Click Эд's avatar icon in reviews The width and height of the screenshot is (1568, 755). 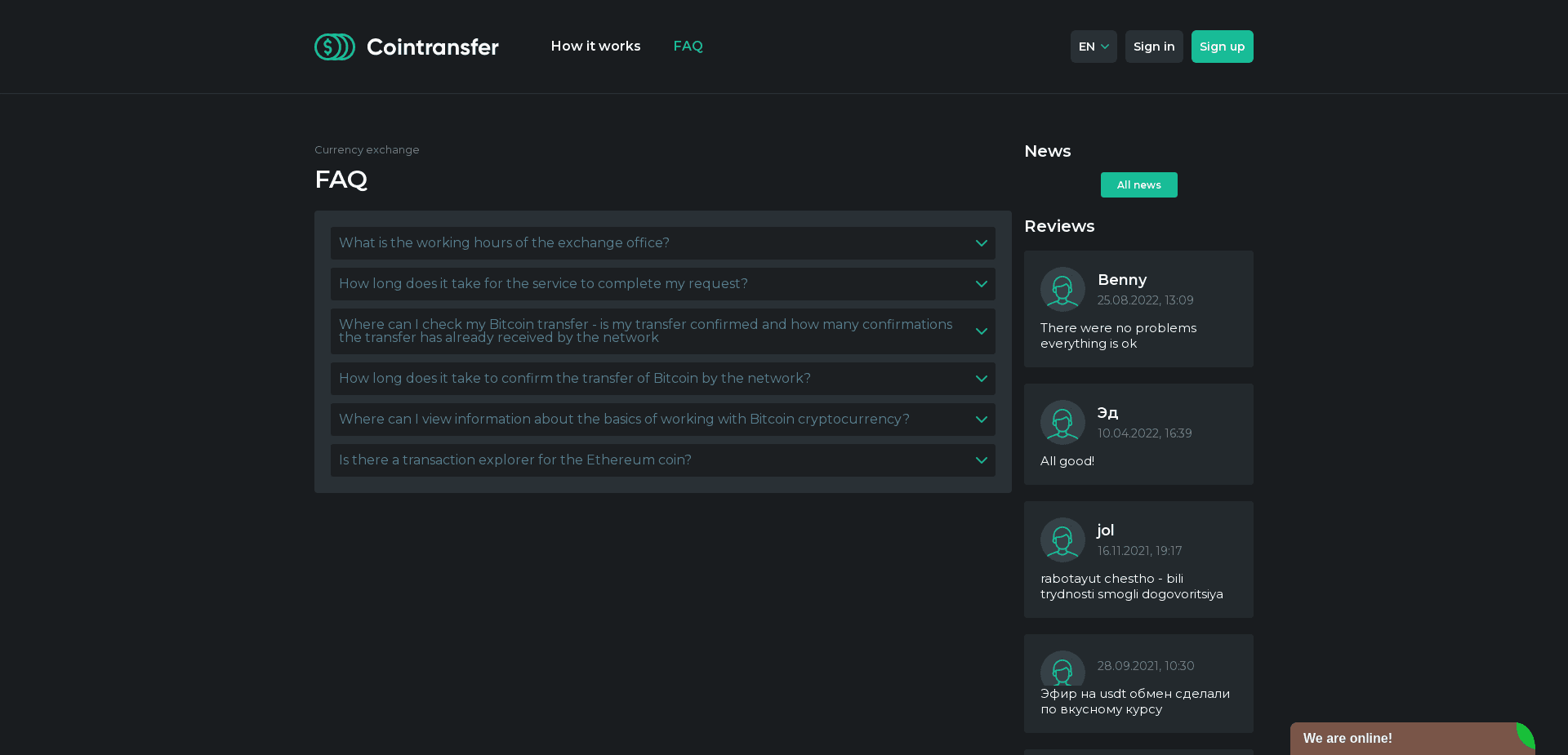(1062, 422)
